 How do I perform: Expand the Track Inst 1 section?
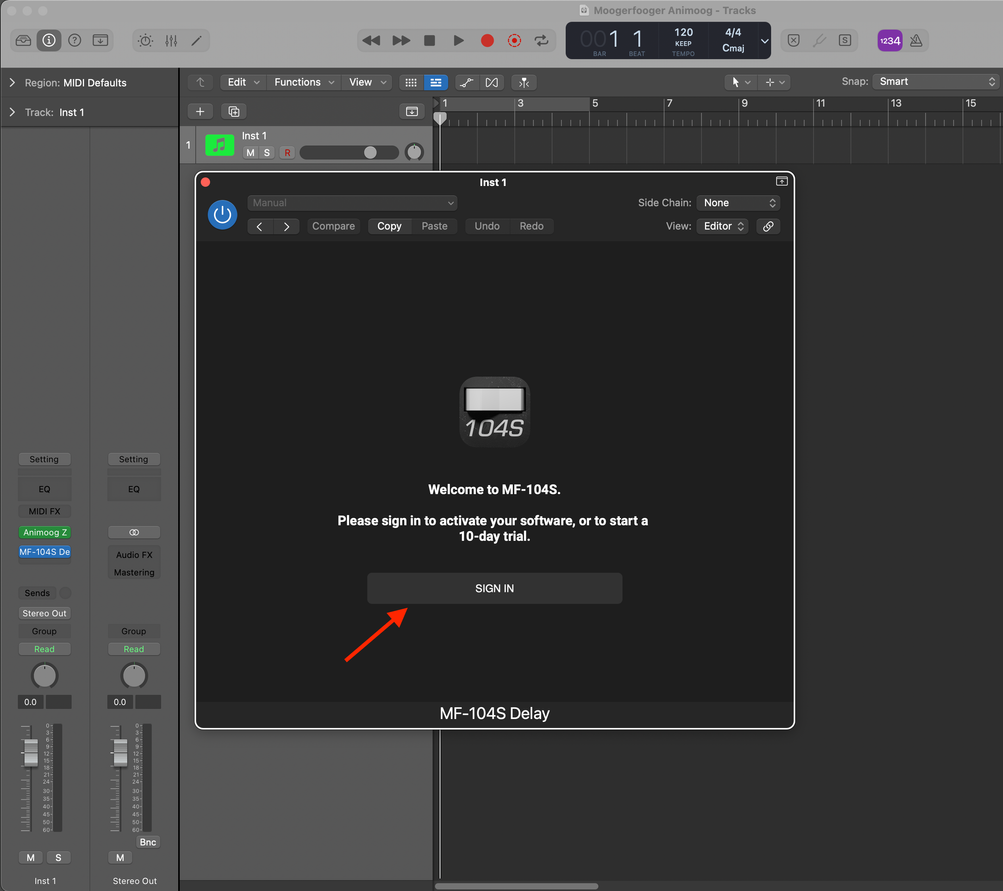[x=12, y=112]
